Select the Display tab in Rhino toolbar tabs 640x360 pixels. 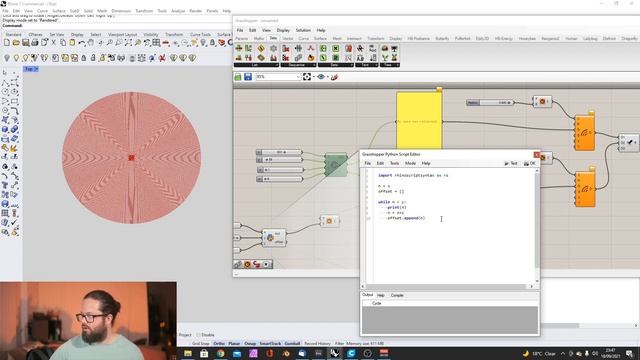pyautogui.click(x=77, y=35)
